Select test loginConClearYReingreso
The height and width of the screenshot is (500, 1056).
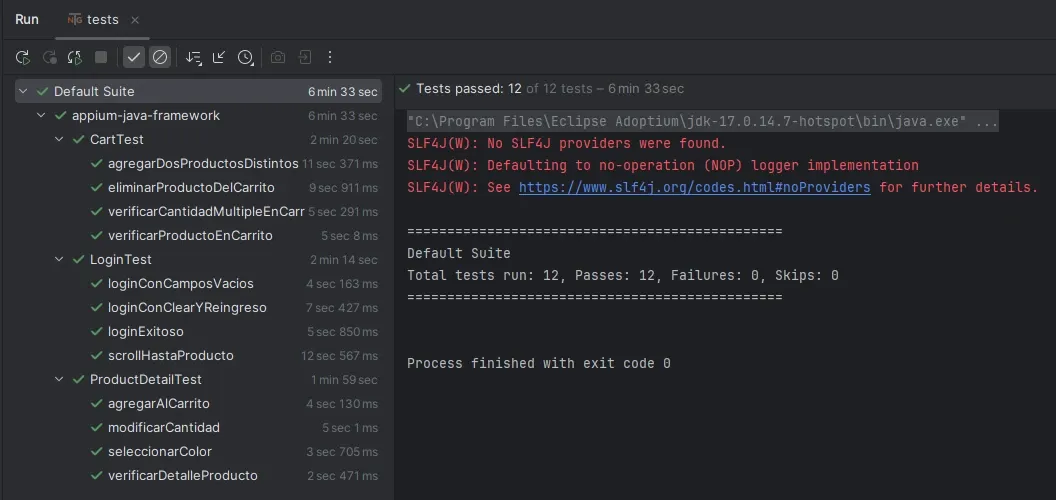(x=198, y=307)
